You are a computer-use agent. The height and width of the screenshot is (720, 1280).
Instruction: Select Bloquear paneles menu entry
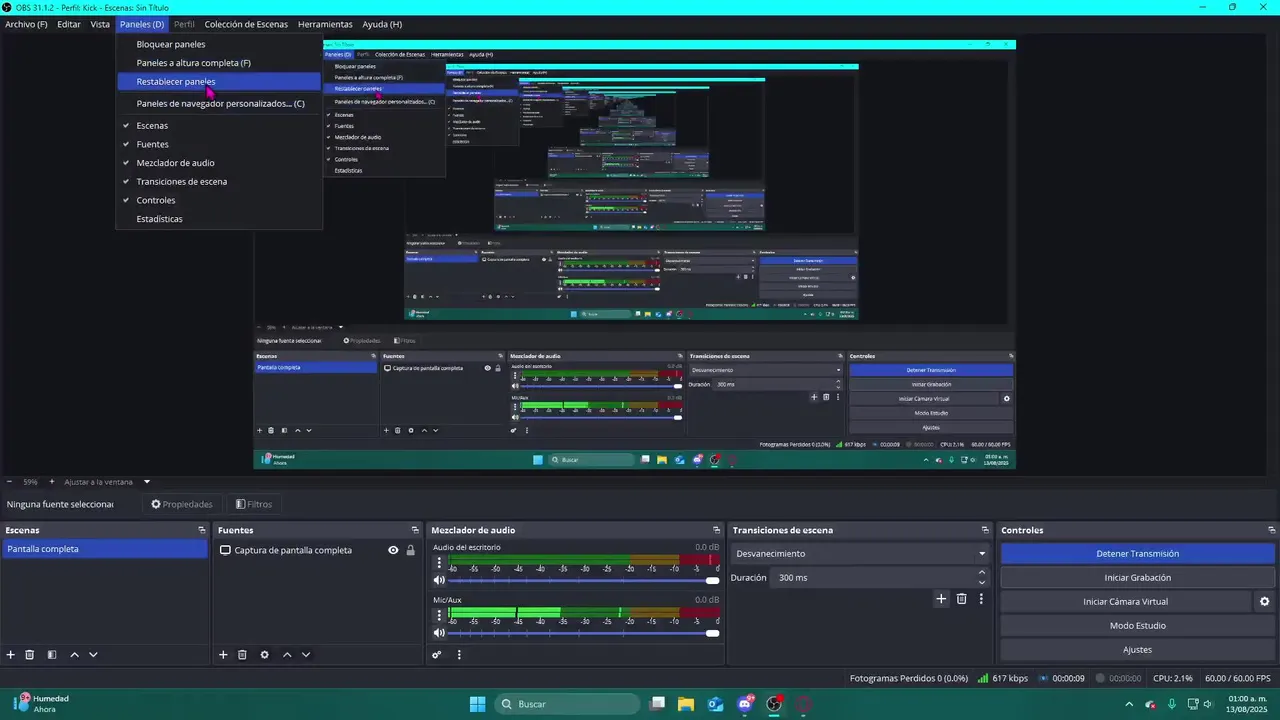(219, 44)
